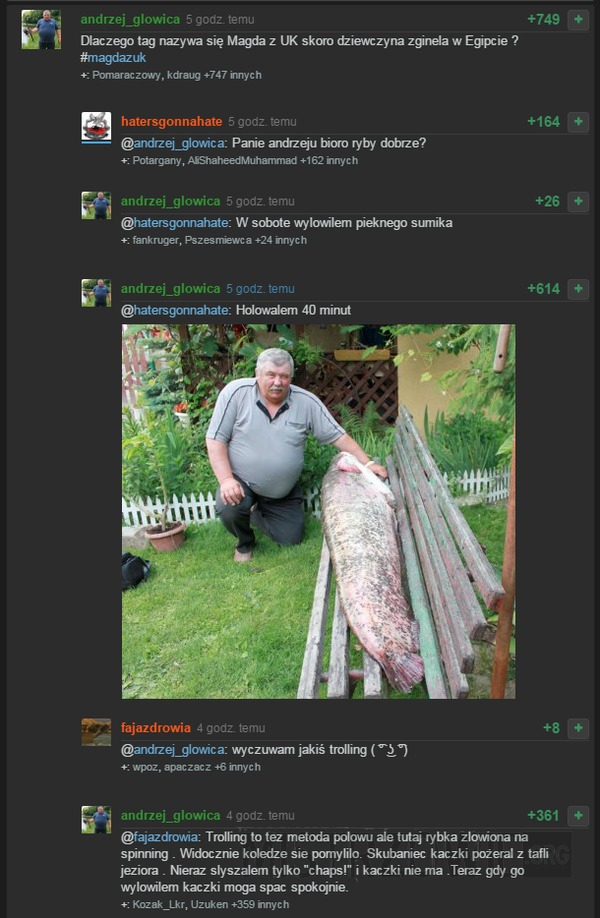
Task: Expand '+747 innych' voters list
Action: click(232, 75)
